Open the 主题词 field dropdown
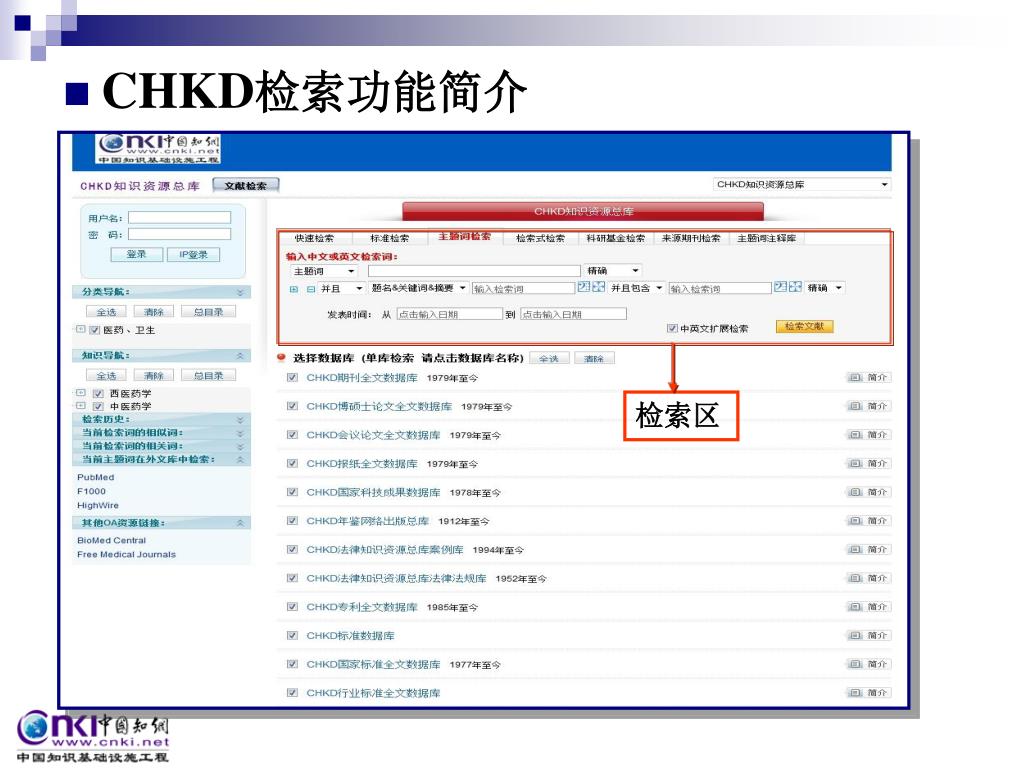This screenshot has height=768, width=1024. 323,271
